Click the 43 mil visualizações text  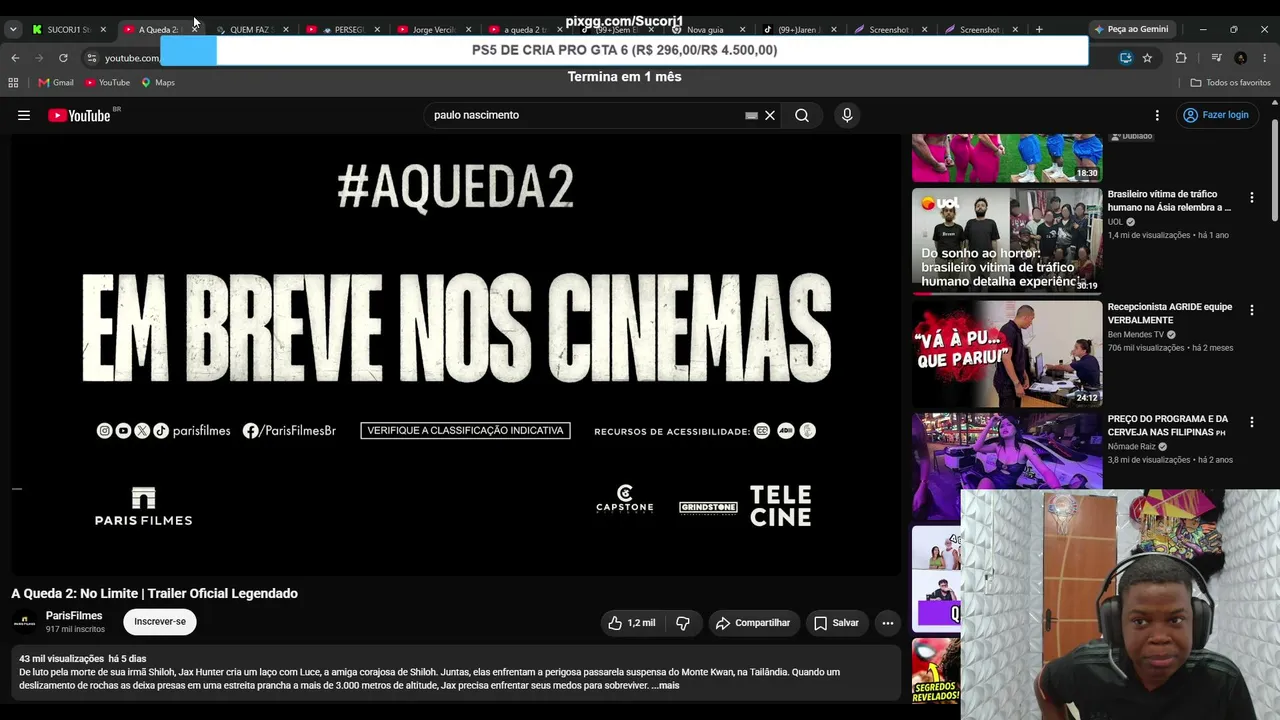point(61,659)
